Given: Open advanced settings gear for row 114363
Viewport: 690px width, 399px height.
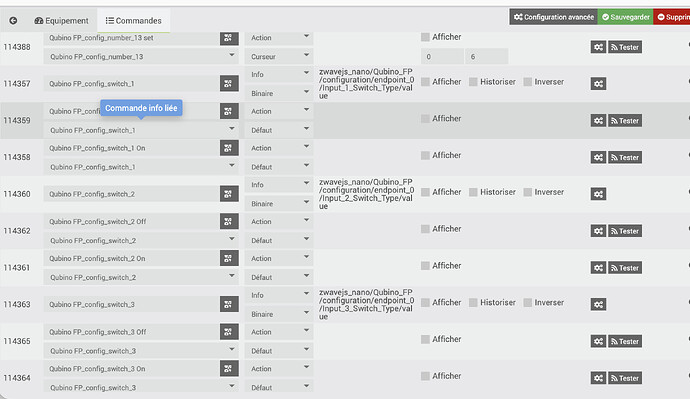Looking at the screenshot, I should pyautogui.click(x=598, y=304).
